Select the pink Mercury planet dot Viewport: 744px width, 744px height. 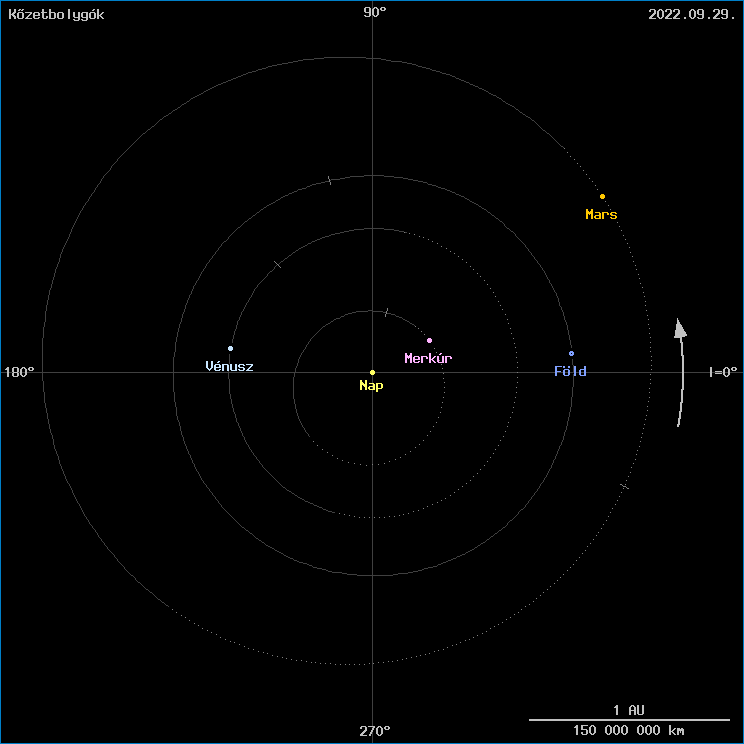pyautogui.click(x=429, y=340)
